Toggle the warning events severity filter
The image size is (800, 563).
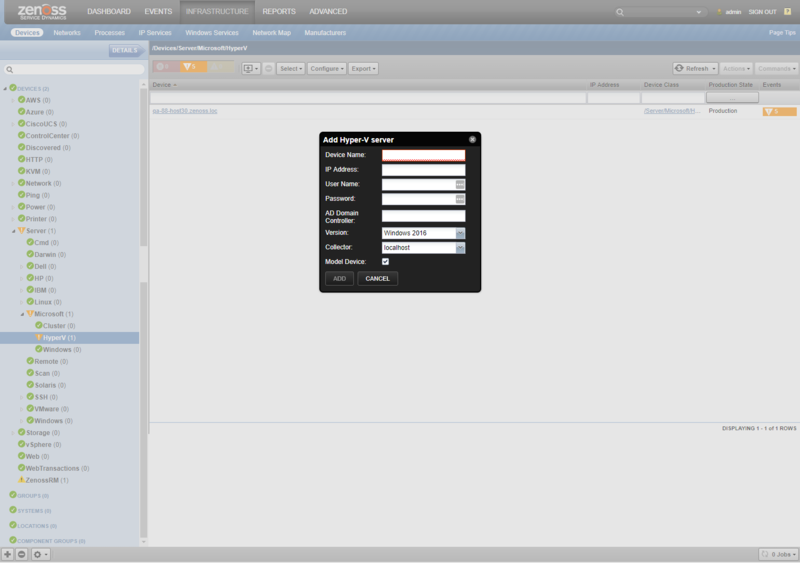click(221, 67)
